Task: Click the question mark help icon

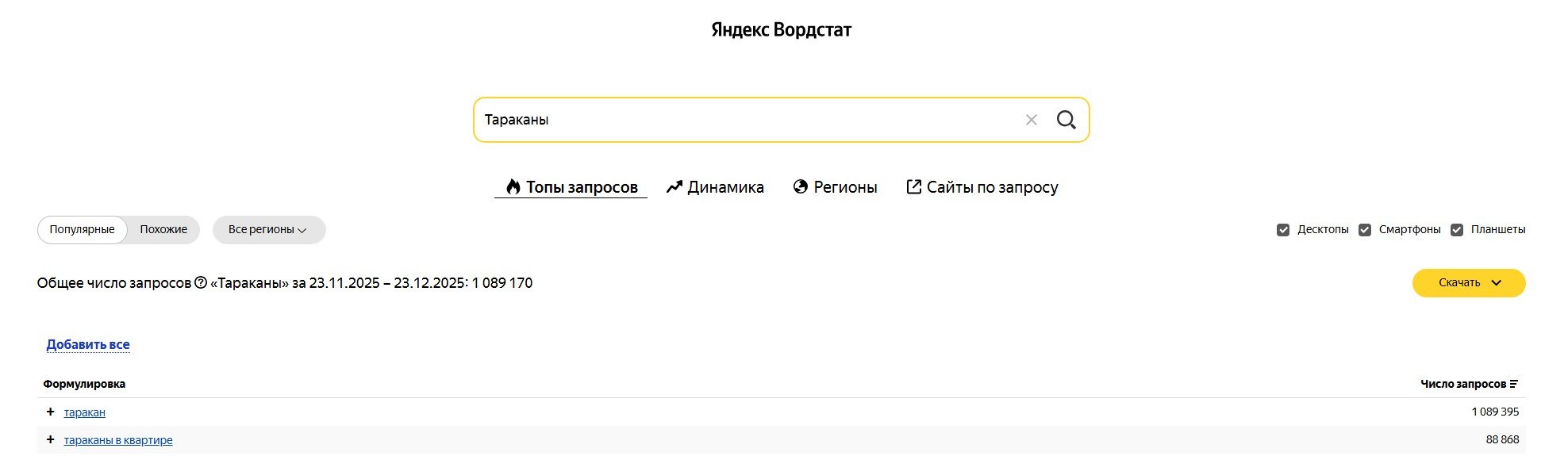Action: (x=201, y=282)
